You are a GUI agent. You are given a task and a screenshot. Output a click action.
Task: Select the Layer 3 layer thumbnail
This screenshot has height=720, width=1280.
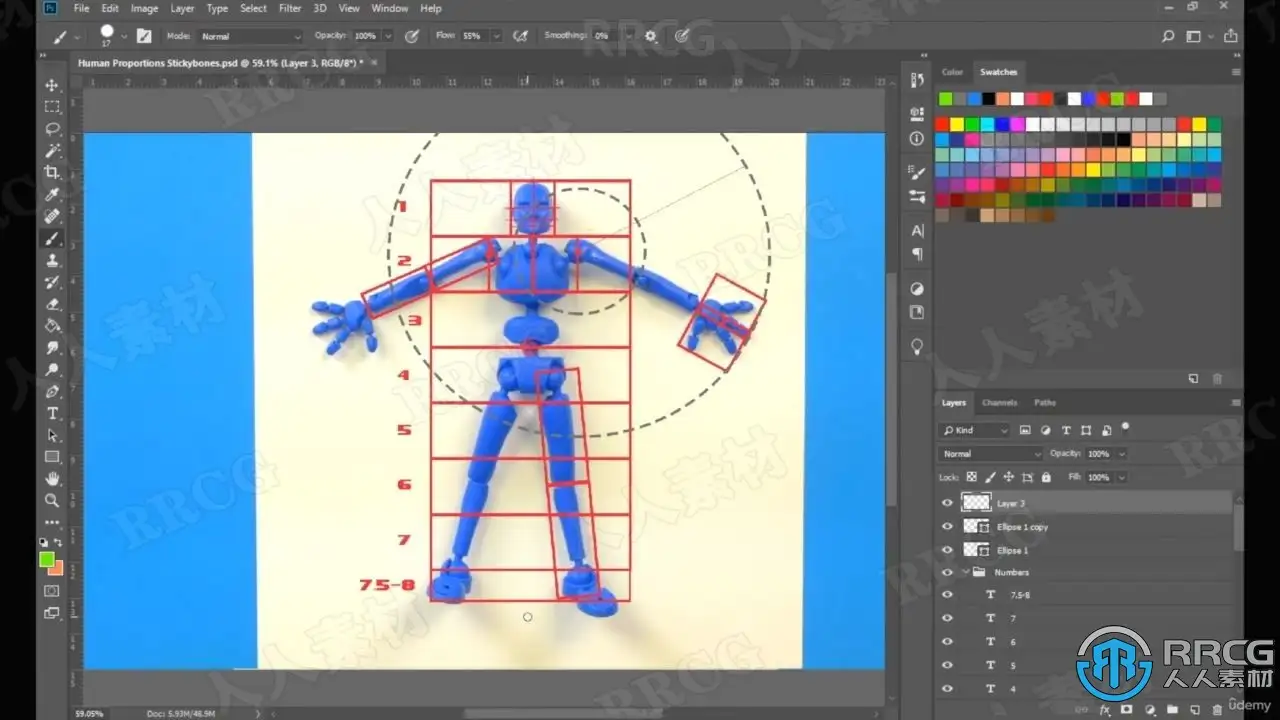click(976, 503)
